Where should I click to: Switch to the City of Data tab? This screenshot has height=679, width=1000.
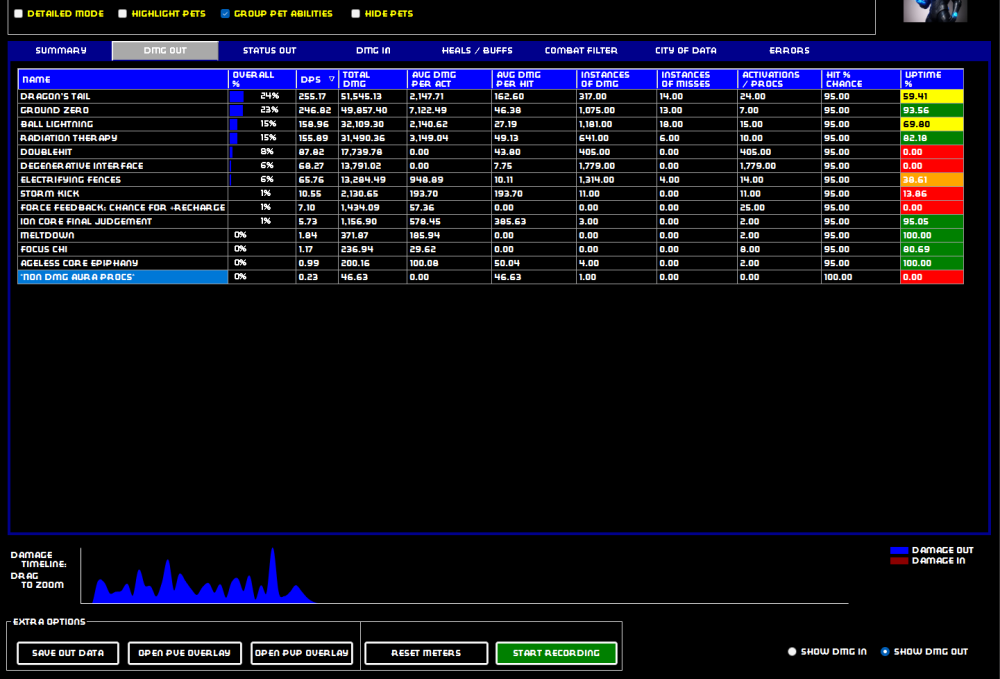[685, 51]
